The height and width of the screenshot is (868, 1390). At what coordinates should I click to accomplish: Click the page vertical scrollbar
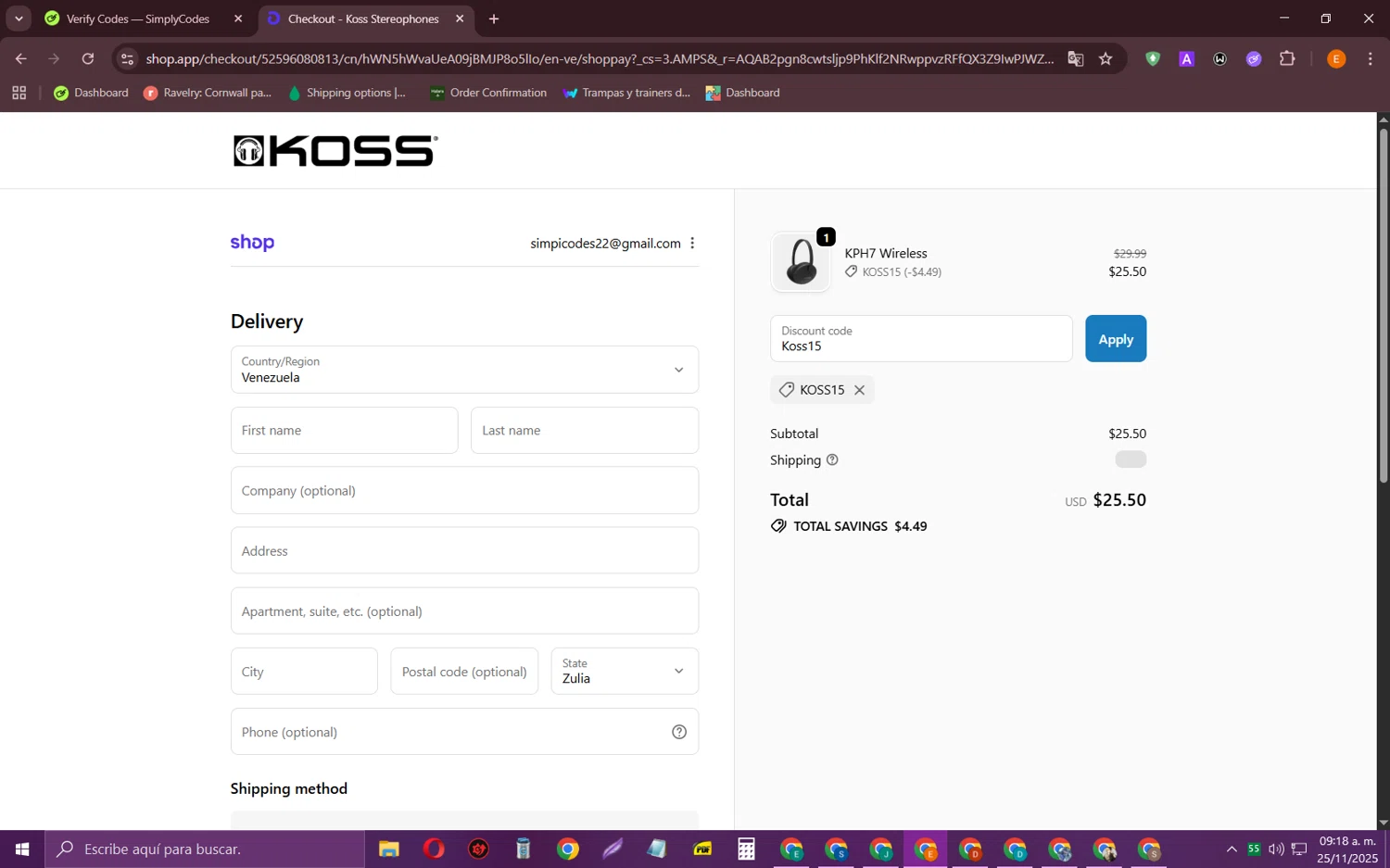[1384, 306]
